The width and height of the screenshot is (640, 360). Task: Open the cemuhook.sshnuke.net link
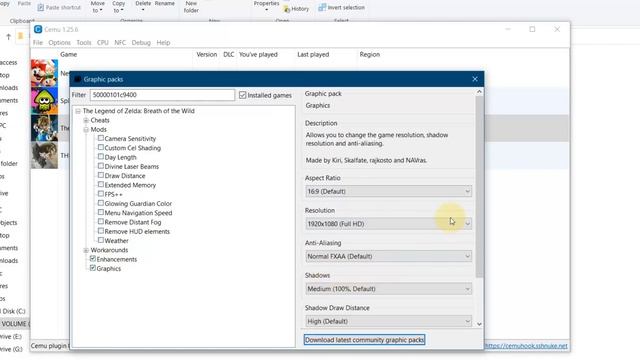point(526,346)
